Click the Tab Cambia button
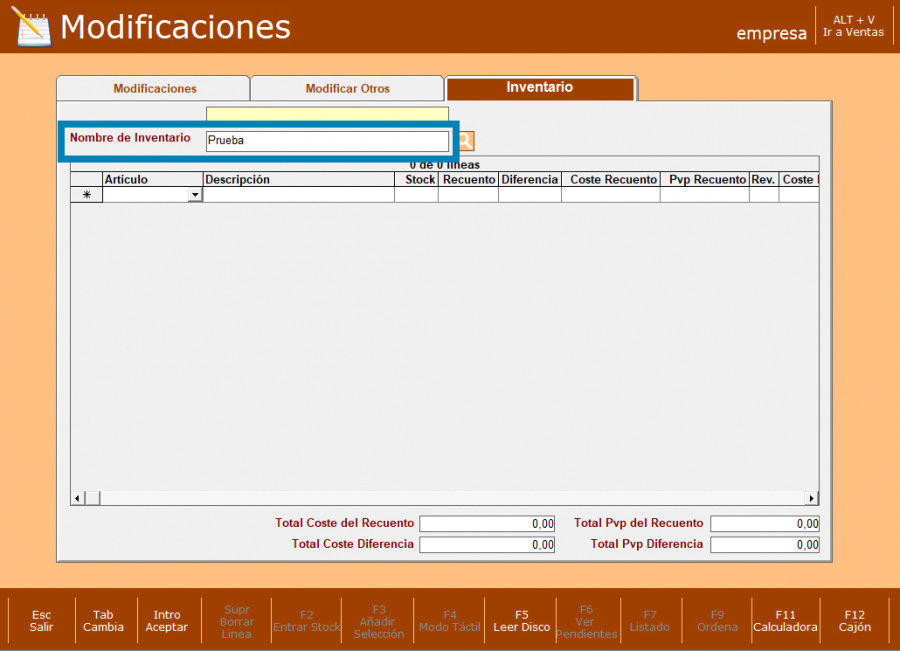Image resolution: width=900 pixels, height=651 pixels. [103, 621]
